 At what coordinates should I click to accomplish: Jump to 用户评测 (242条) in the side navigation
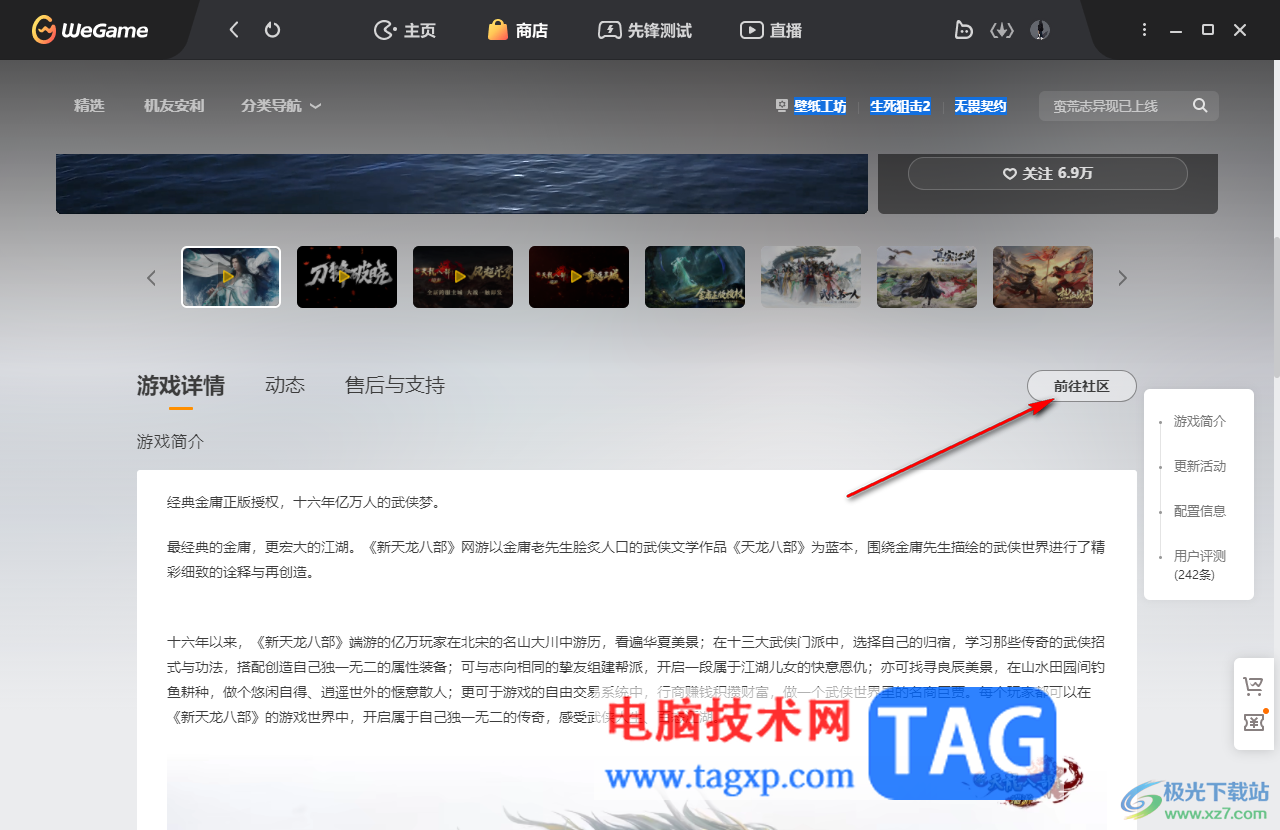click(x=1199, y=565)
